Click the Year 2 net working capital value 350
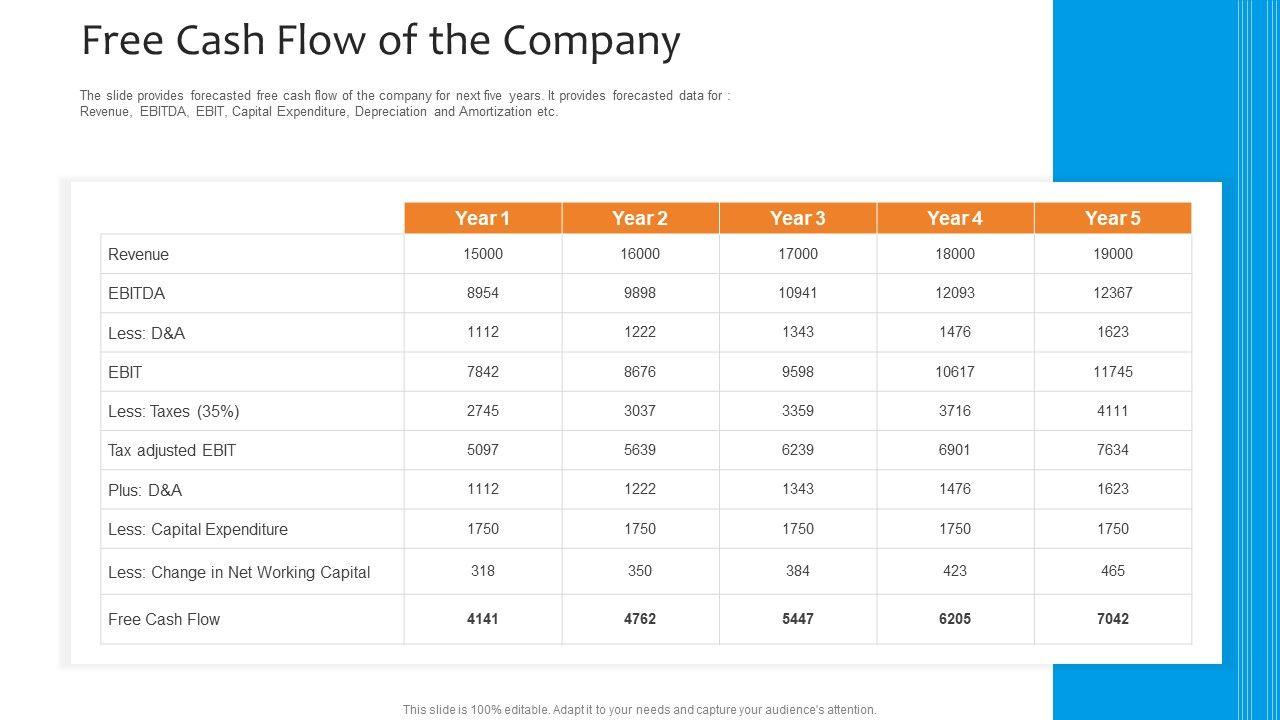The image size is (1280, 720). (x=640, y=571)
